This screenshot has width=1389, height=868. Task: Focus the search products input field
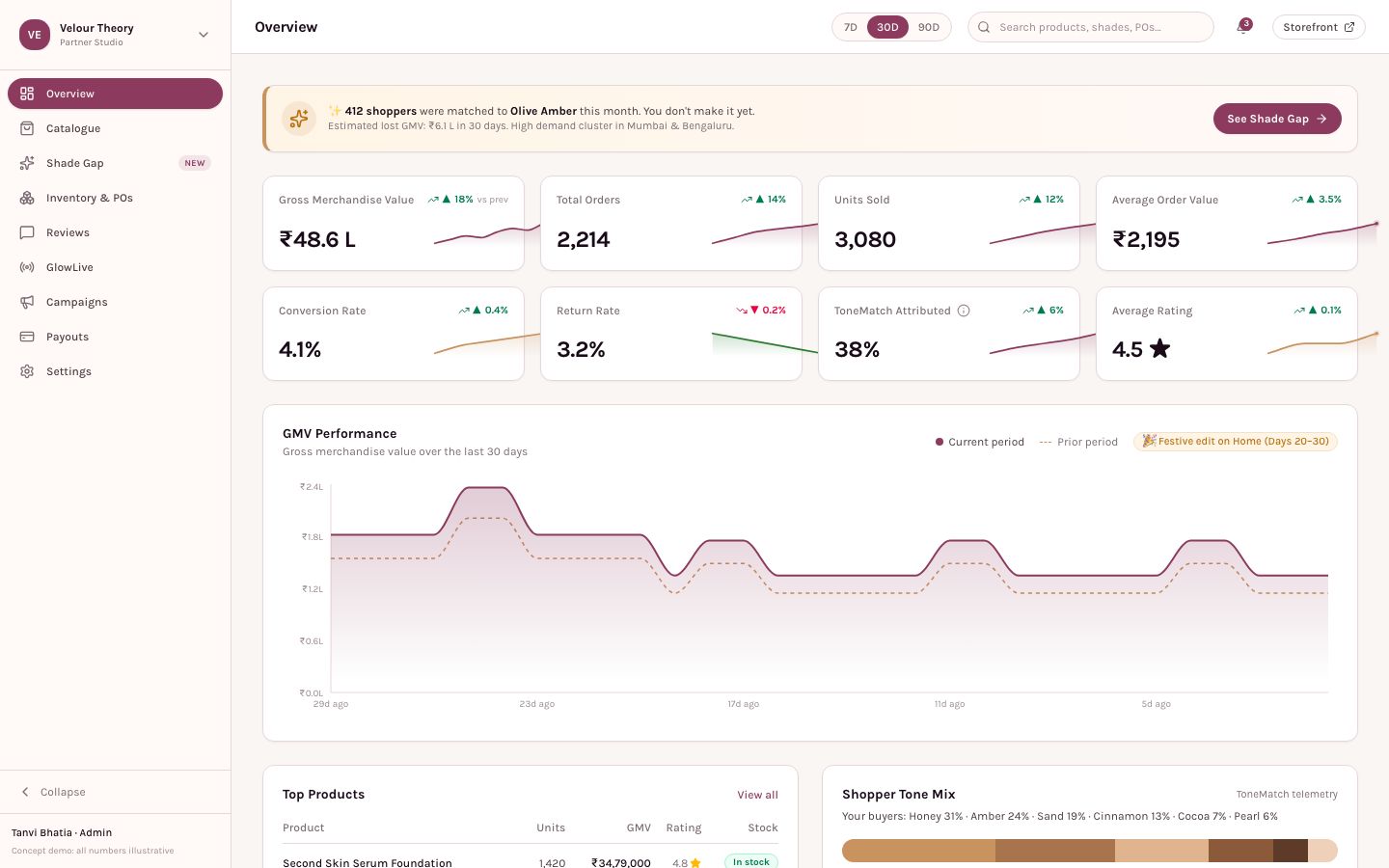pyautogui.click(x=1091, y=27)
